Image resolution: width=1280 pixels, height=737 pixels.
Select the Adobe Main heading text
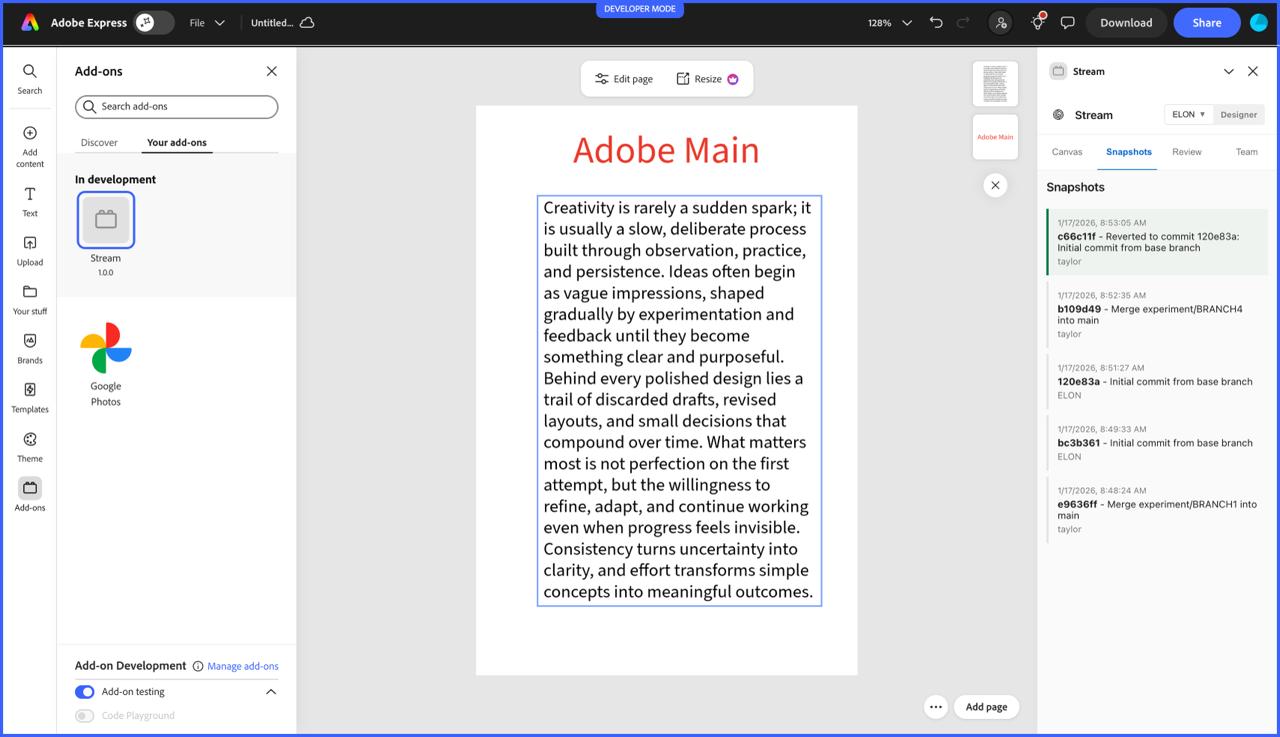pos(666,150)
